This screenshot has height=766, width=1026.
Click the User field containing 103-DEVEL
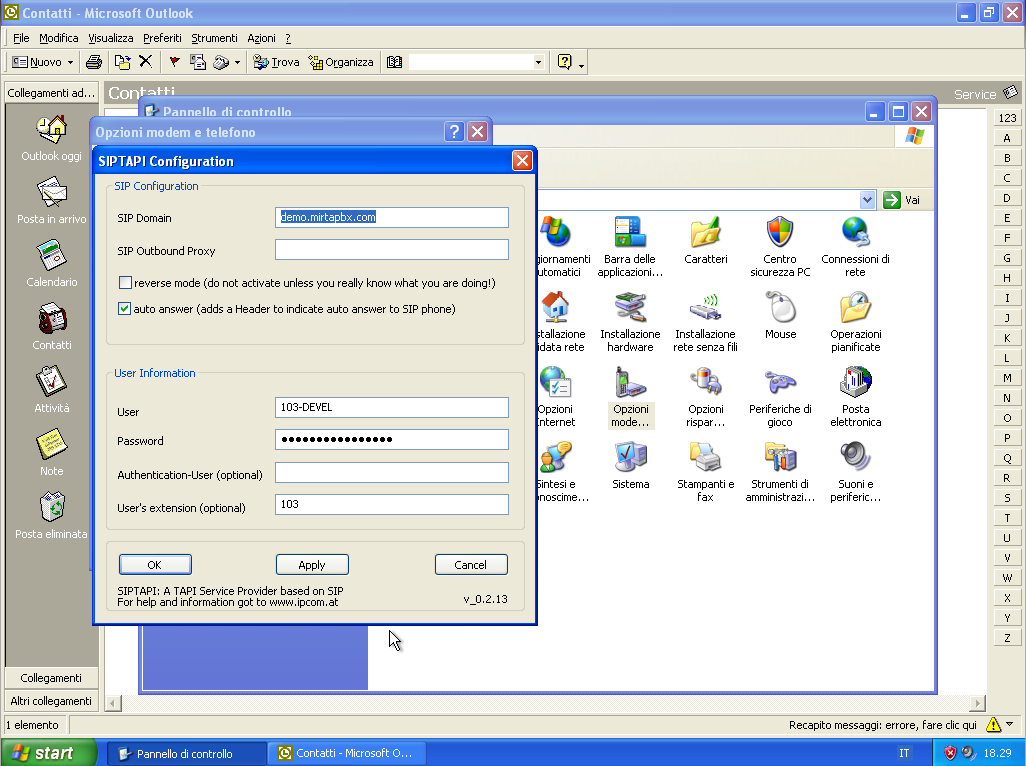(x=392, y=408)
